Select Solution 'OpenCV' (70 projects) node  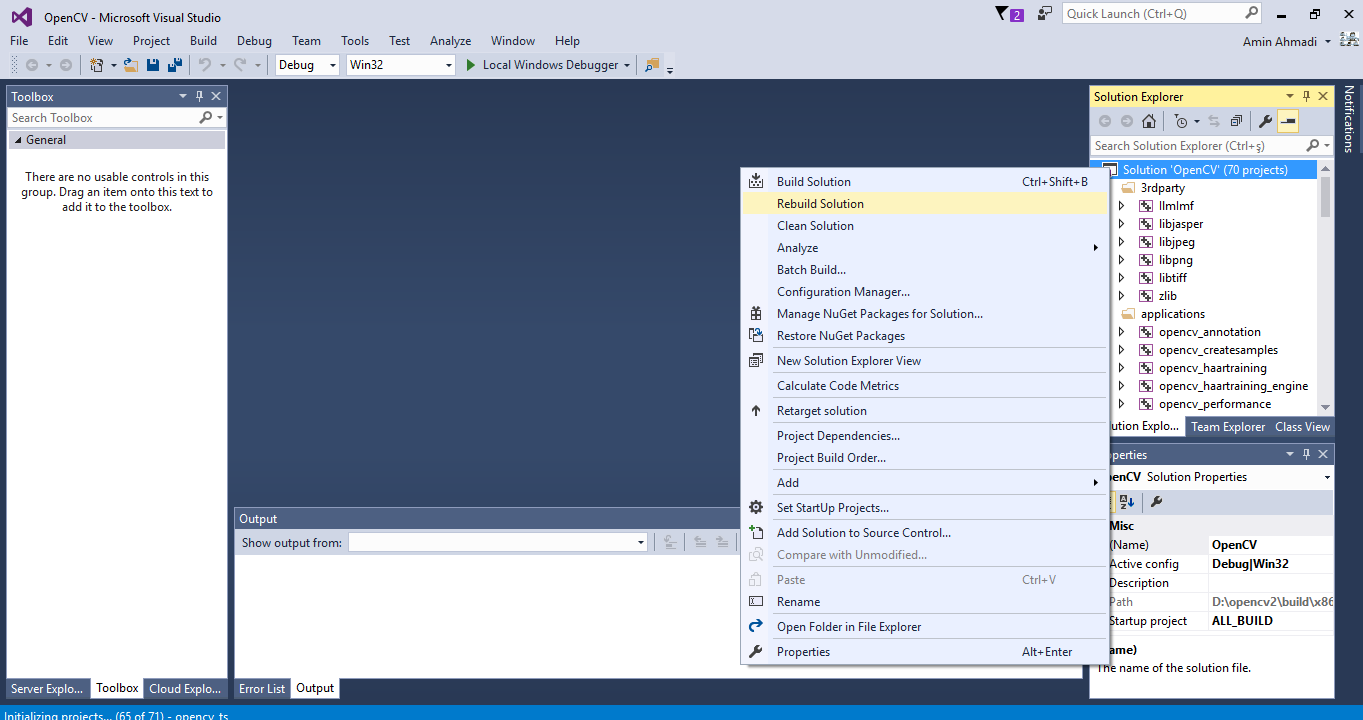pyautogui.click(x=1204, y=170)
